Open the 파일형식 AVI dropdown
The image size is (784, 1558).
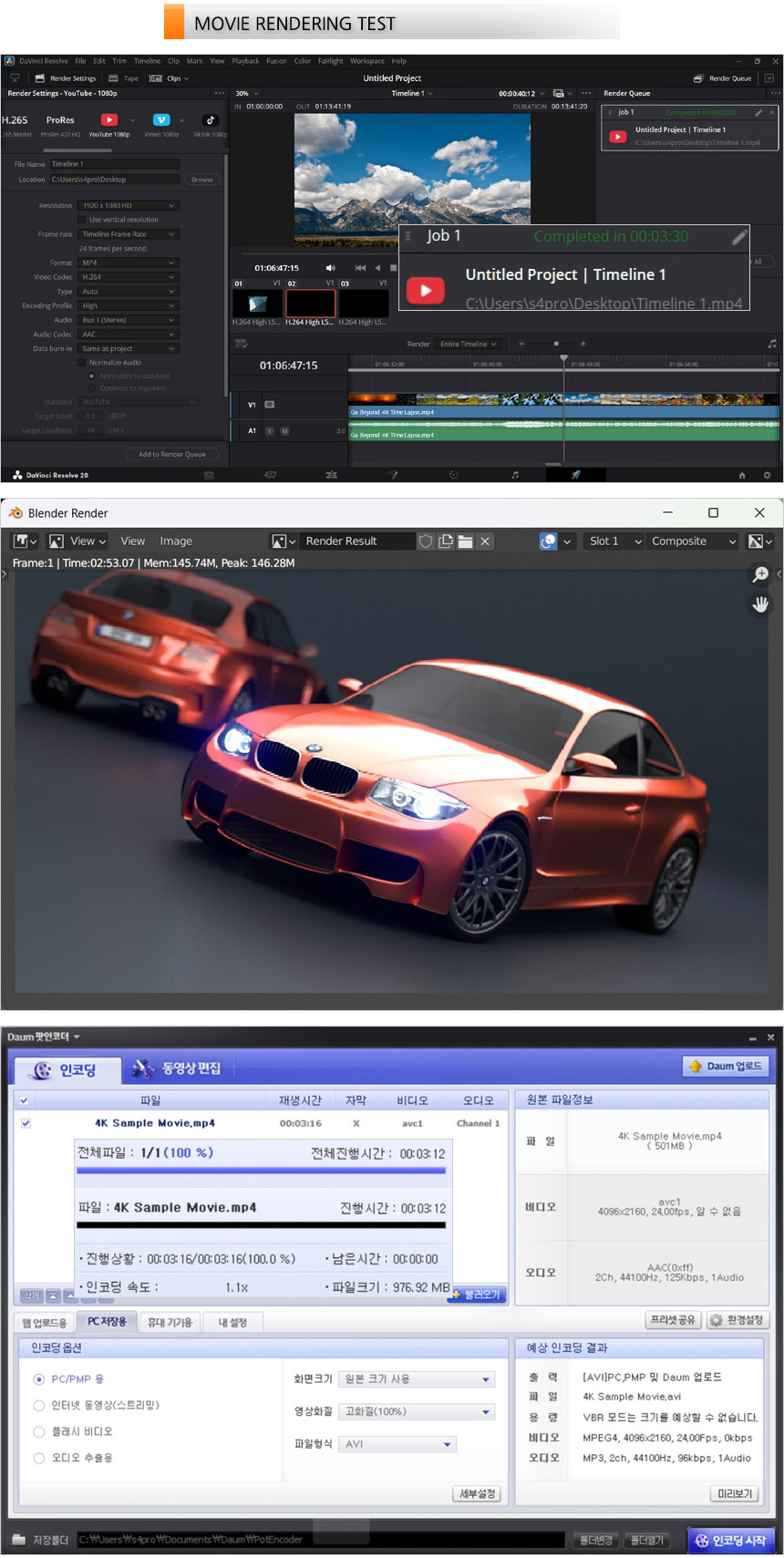pos(397,1444)
